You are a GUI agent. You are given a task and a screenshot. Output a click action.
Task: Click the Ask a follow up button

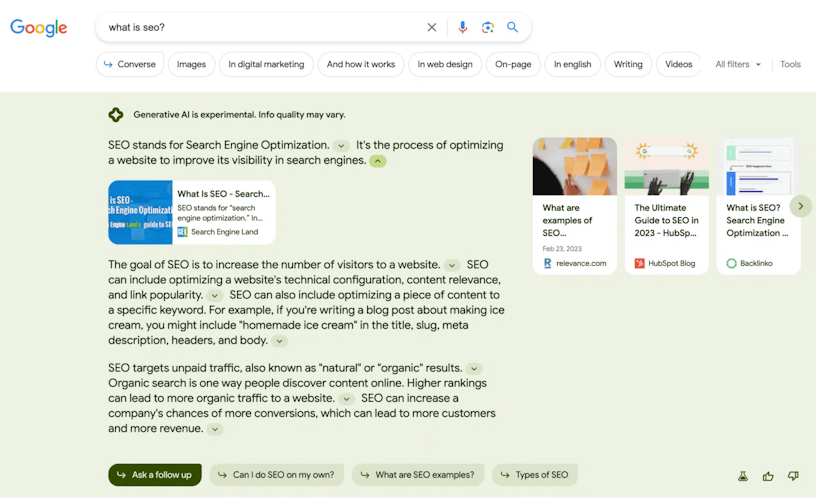[x=155, y=475]
